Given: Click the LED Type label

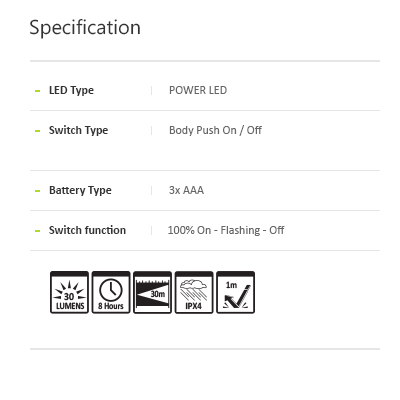Looking at the screenshot, I should (71, 90).
